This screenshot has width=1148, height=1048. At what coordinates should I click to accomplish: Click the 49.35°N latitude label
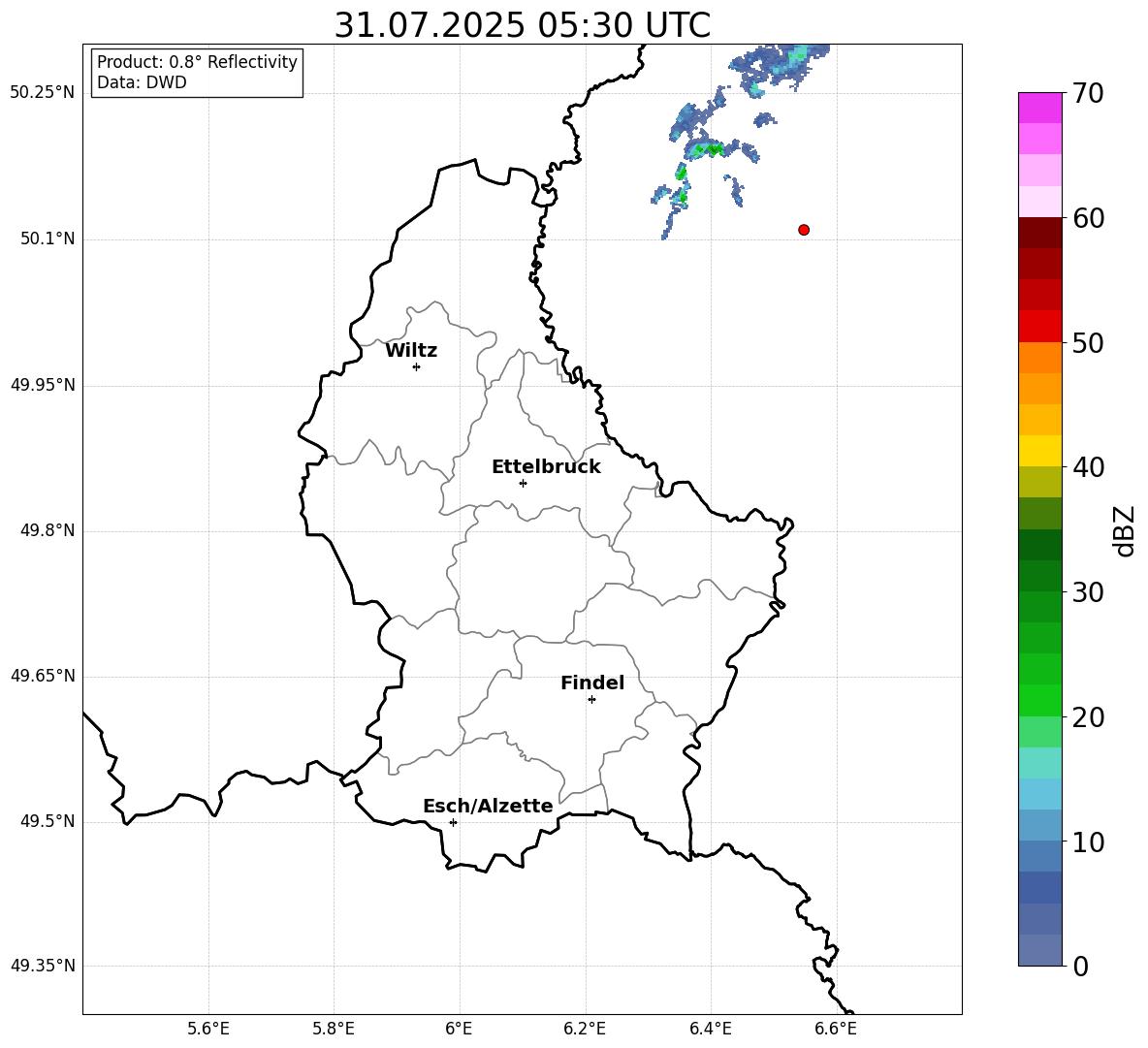click(x=43, y=966)
